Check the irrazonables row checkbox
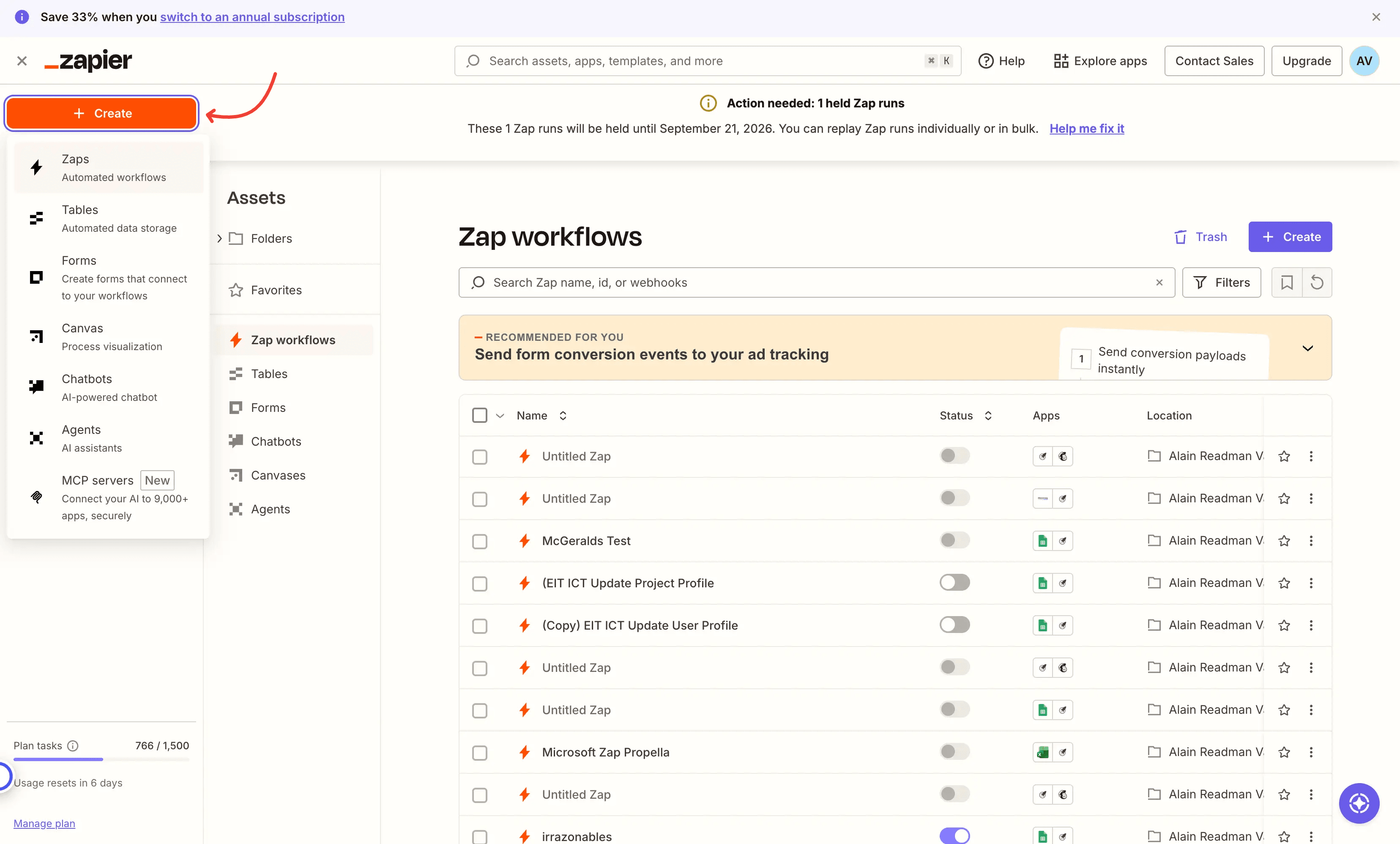Image resolution: width=1400 pixels, height=844 pixels. [479, 837]
